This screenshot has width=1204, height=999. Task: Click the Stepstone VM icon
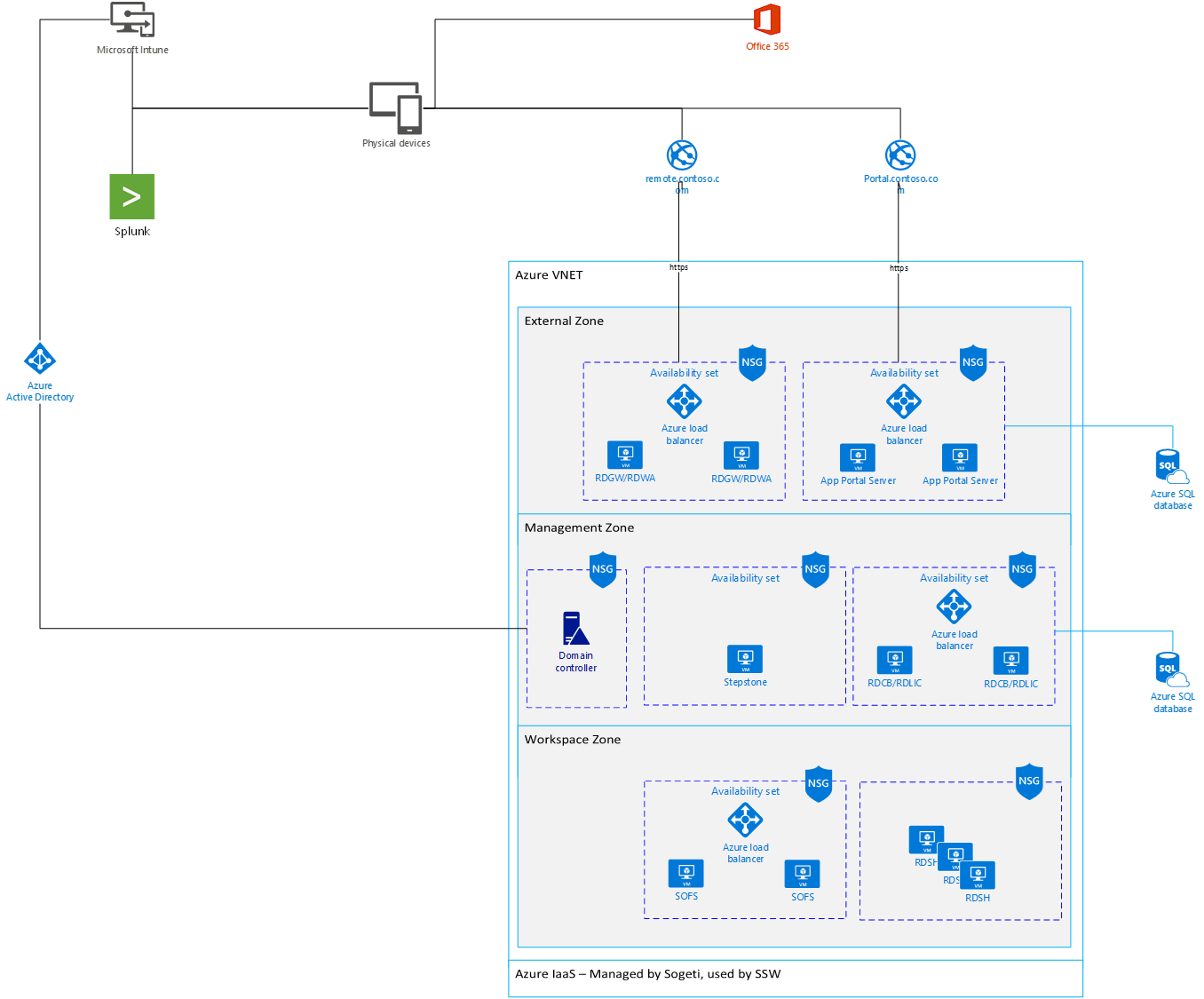(745, 659)
